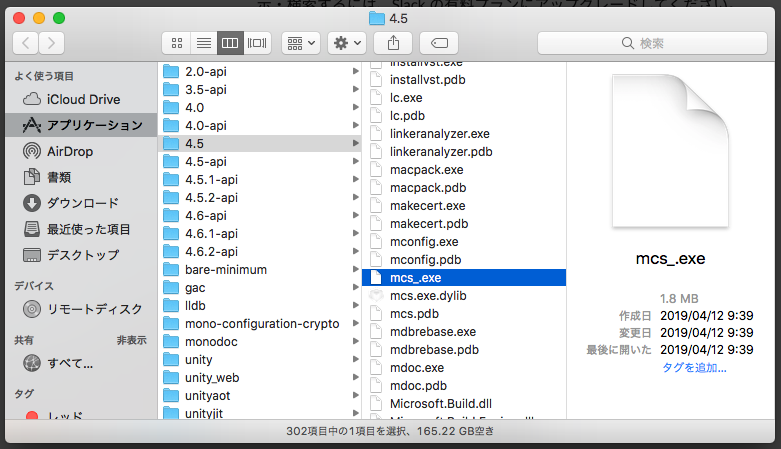Select the mcs_.exe file

464,278
